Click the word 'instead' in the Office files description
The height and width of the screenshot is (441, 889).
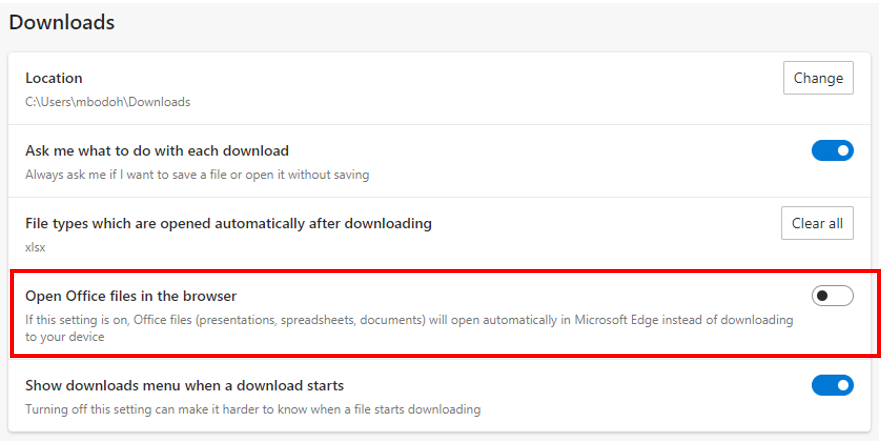coord(680,320)
